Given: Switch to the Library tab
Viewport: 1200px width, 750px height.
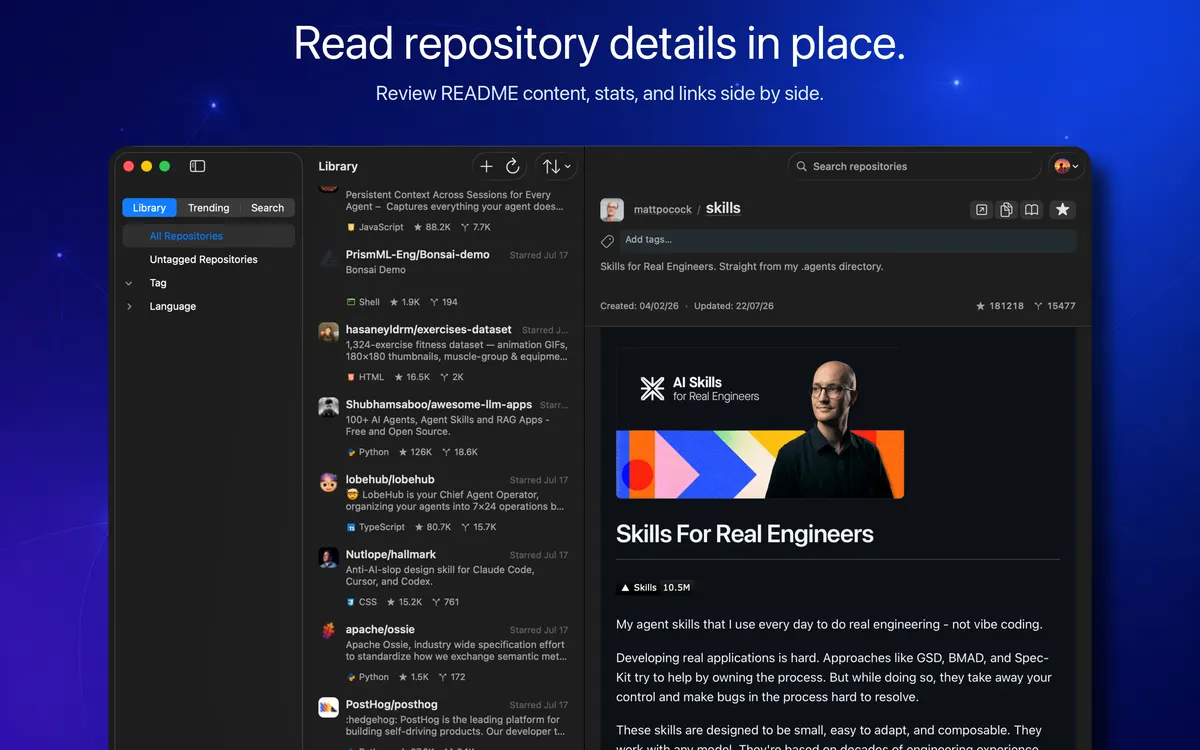Looking at the screenshot, I should 149,208.
